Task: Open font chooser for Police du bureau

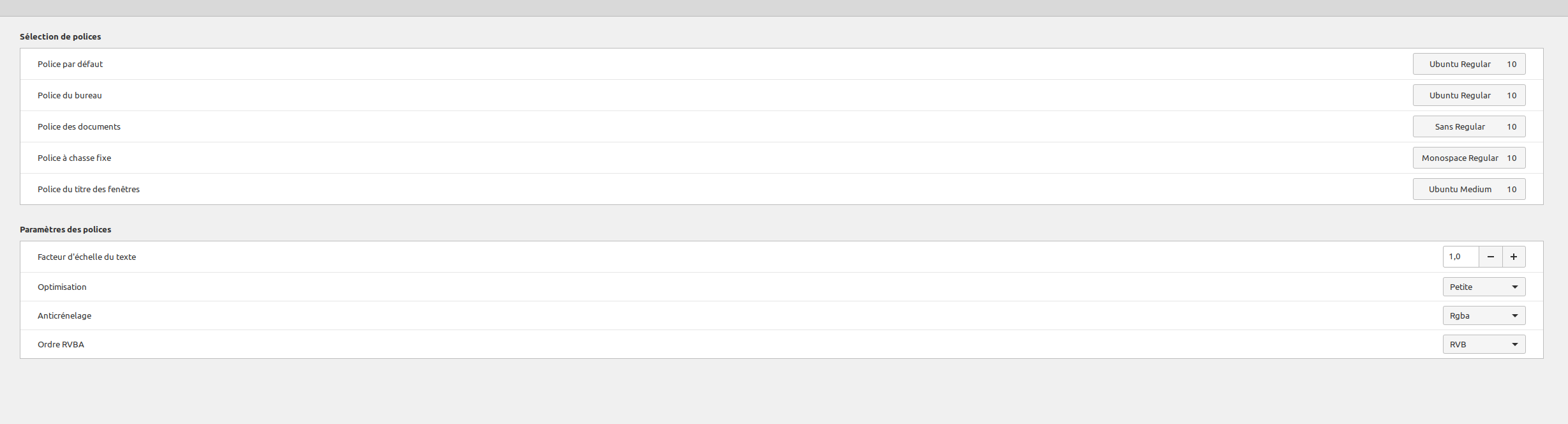Action: pos(1468,95)
